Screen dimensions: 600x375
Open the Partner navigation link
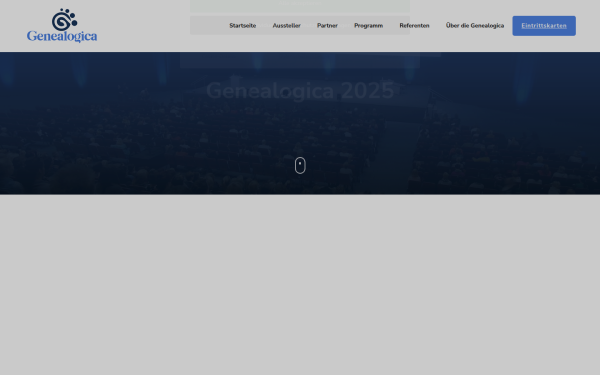point(327,26)
